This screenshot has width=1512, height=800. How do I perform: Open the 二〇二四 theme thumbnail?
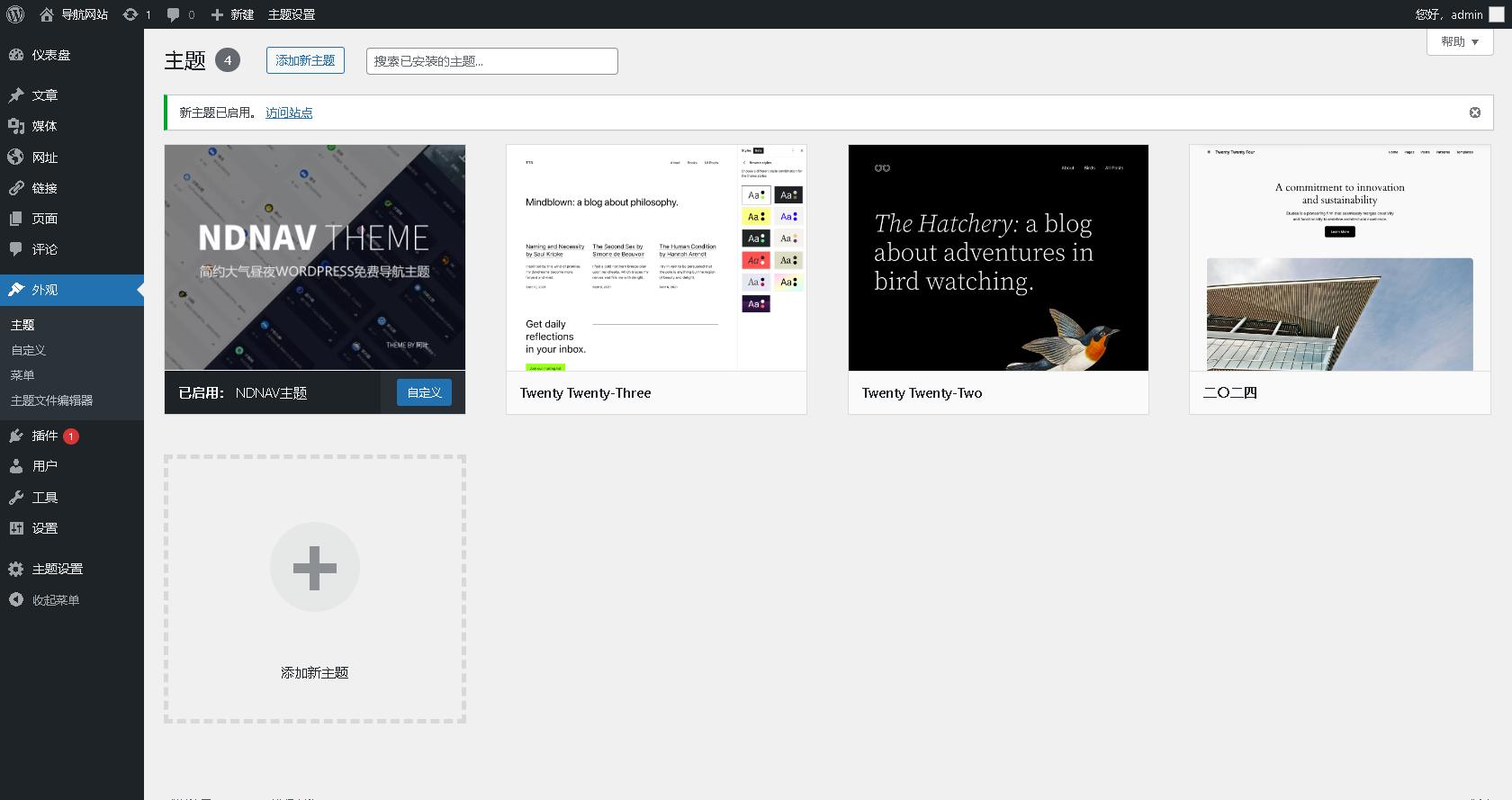tap(1340, 257)
